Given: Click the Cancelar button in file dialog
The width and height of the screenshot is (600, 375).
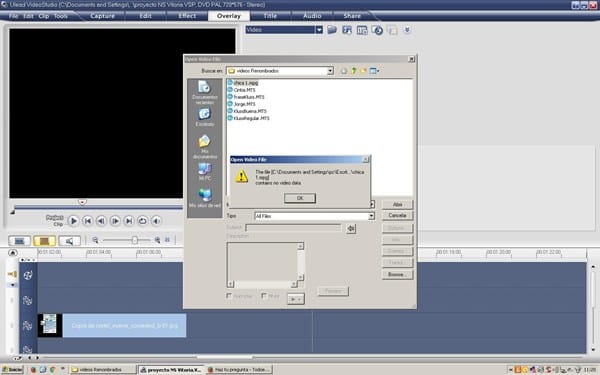Looking at the screenshot, I should pyautogui.click(x=397, y=215).
